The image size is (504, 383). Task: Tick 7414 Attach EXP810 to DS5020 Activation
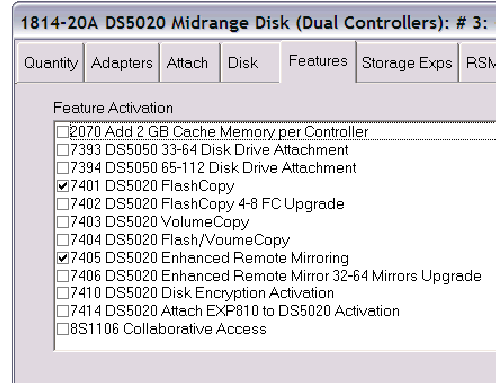point(63,311)
